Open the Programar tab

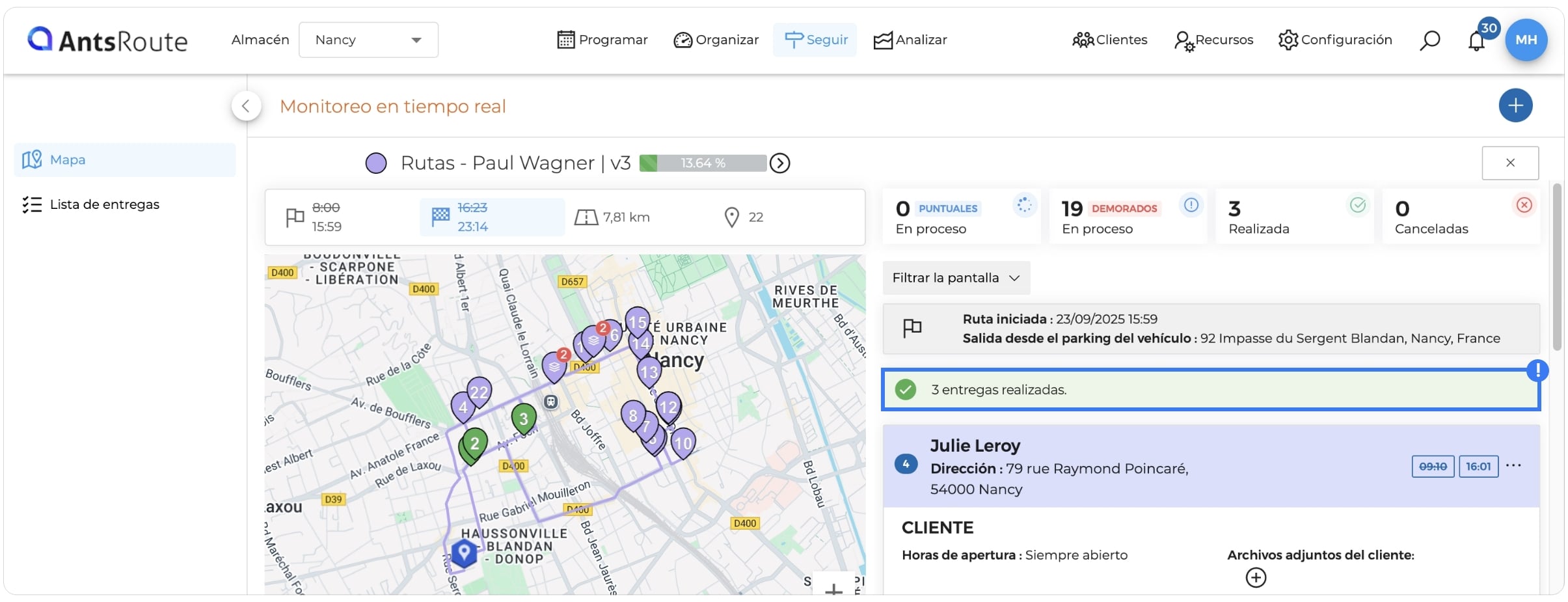[602, 40]
